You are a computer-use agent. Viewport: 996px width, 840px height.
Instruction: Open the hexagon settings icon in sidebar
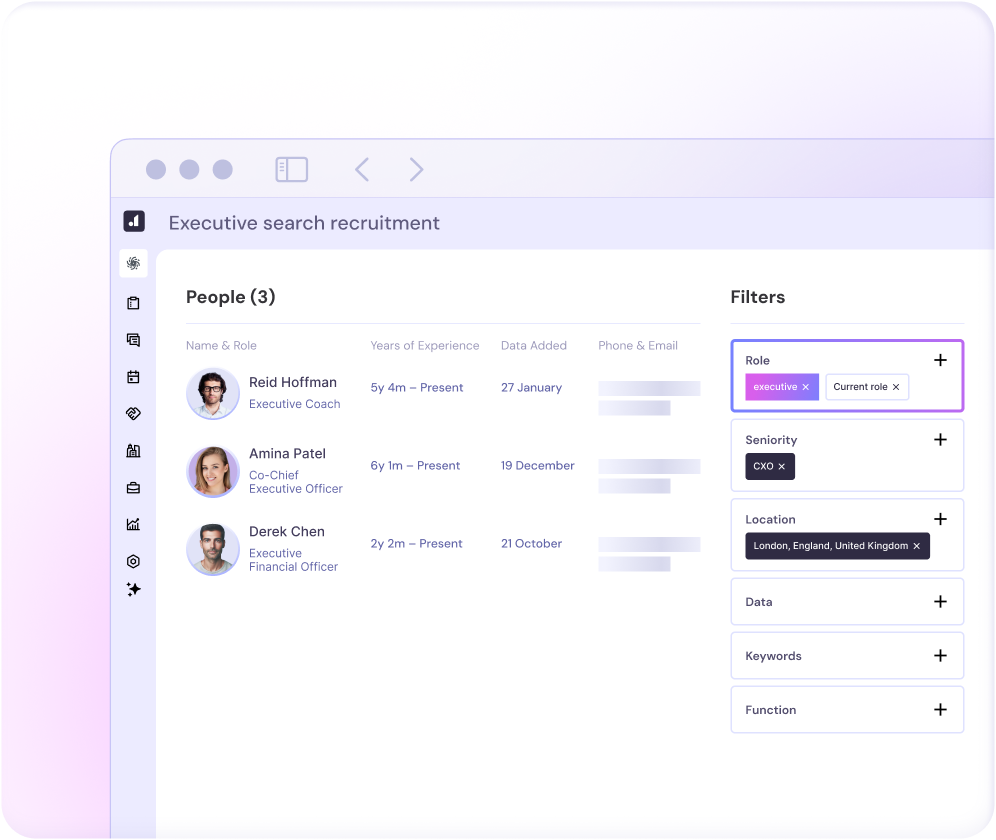[x=133, y=561]
